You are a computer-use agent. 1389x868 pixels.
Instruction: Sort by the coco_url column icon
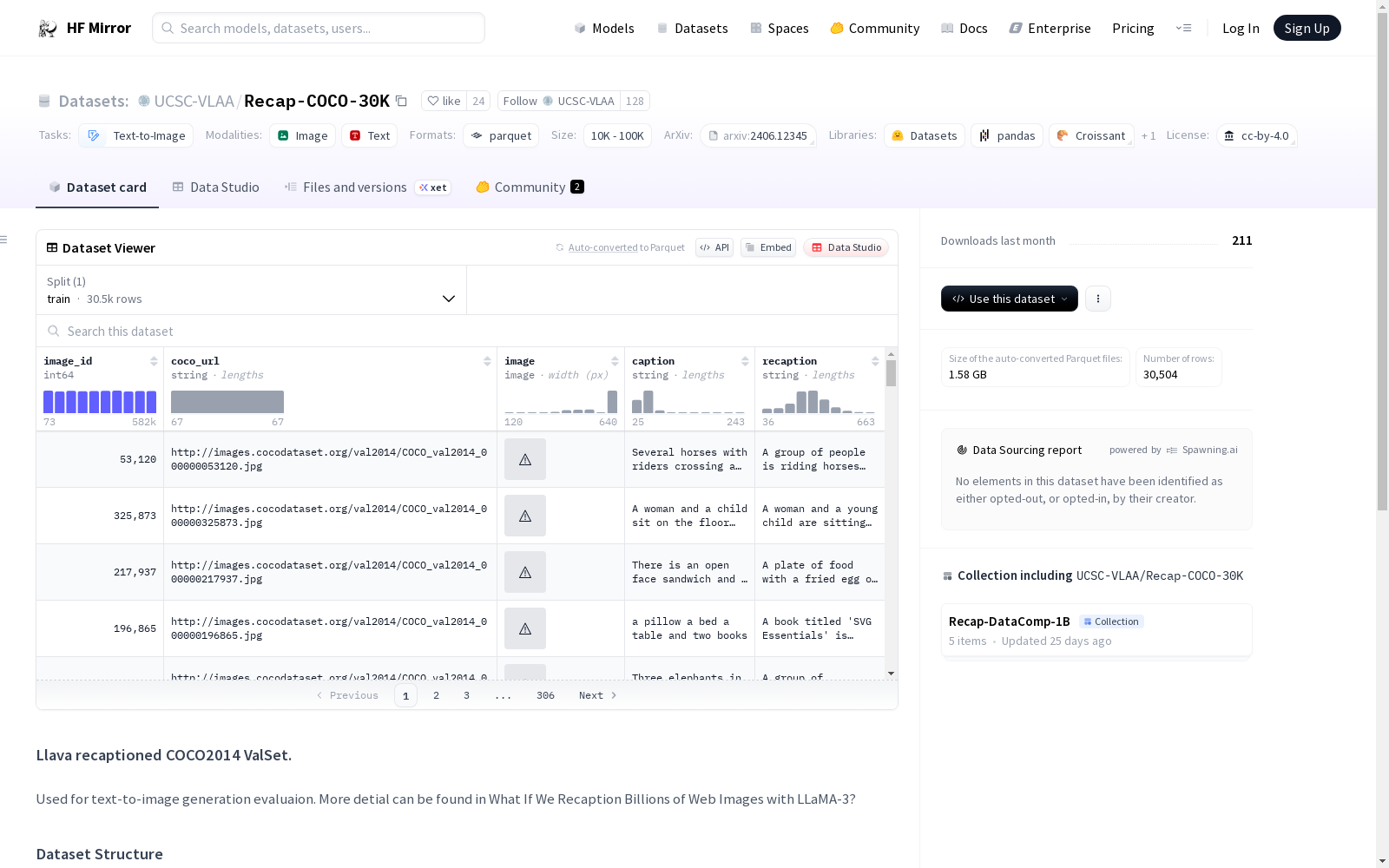click(487, 361)
